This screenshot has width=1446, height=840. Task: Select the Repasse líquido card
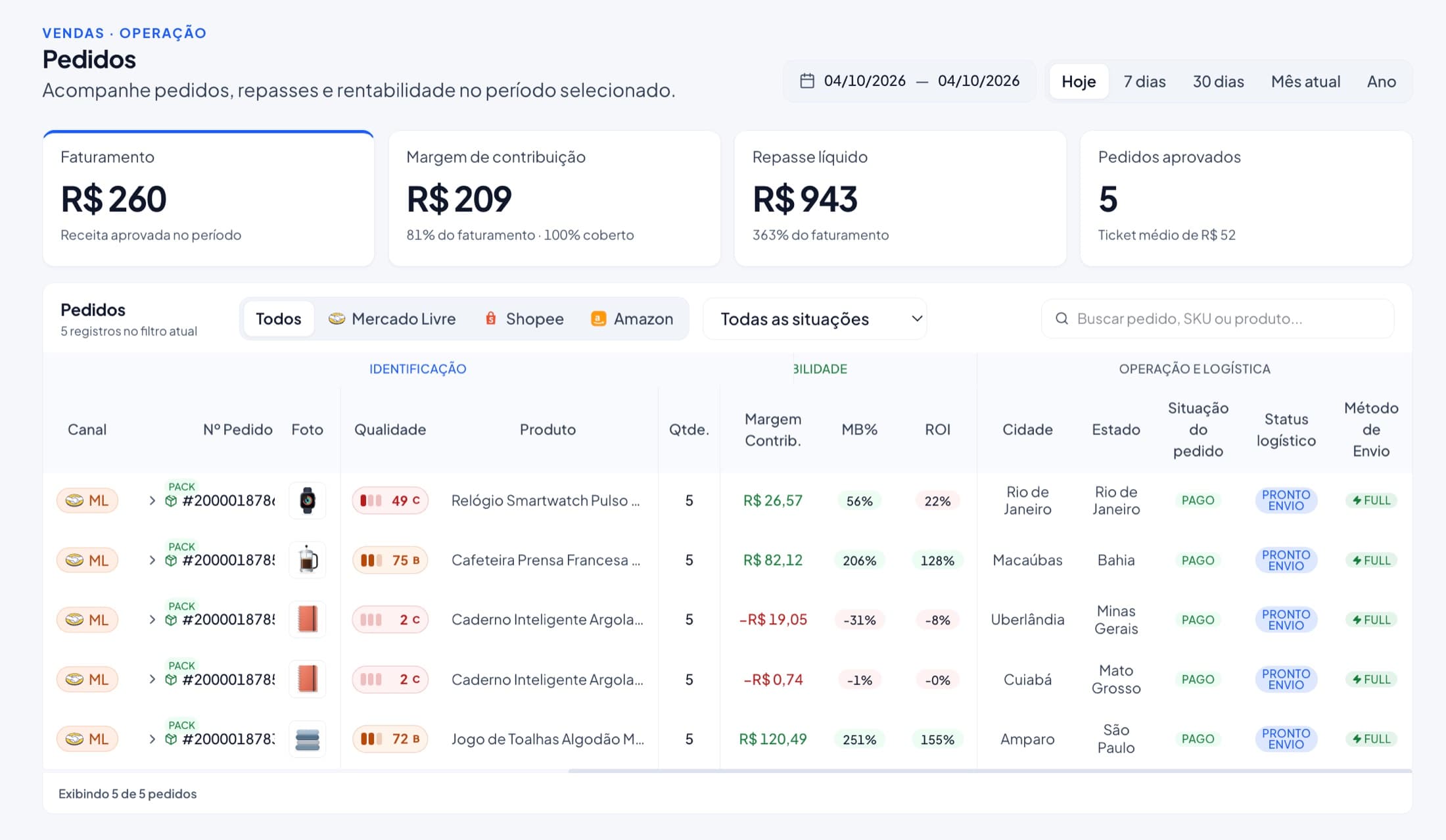coord(900,198)
